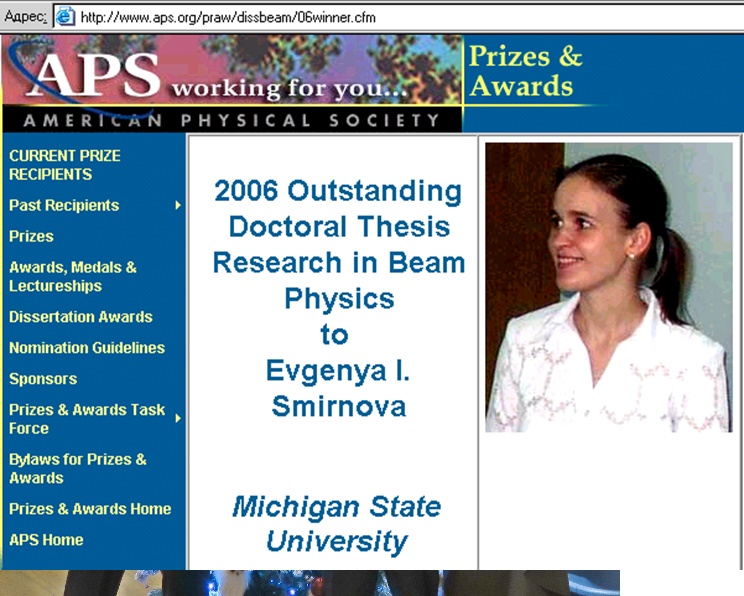
Task: Click Michigan State University text
Action: pos(337,524)
